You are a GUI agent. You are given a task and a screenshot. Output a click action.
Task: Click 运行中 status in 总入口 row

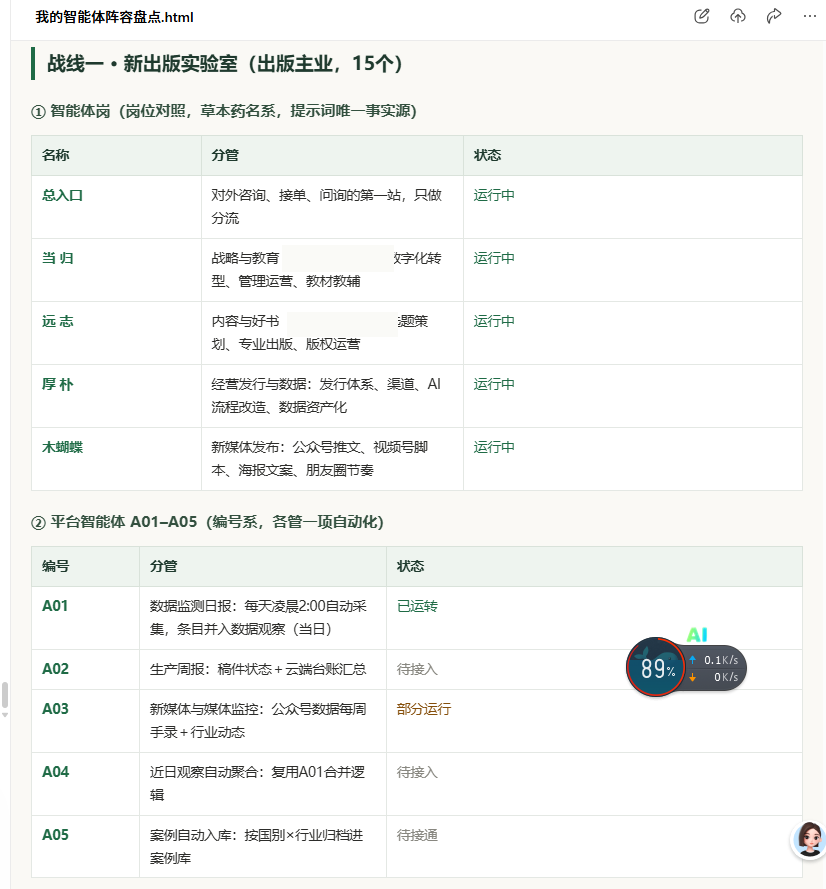494,196
